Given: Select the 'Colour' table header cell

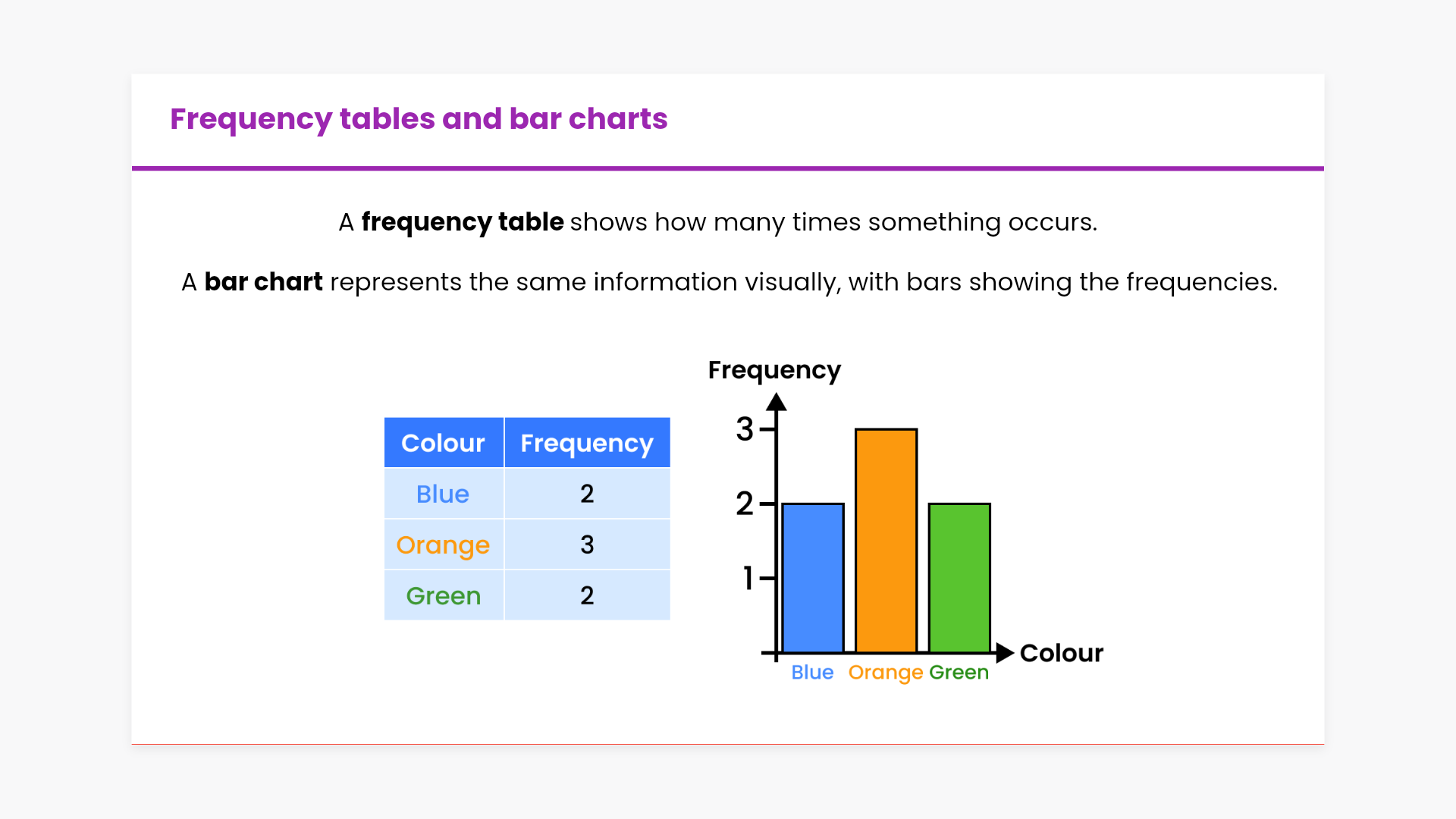Looking at the screenshot, I should [x=444, y=443].
